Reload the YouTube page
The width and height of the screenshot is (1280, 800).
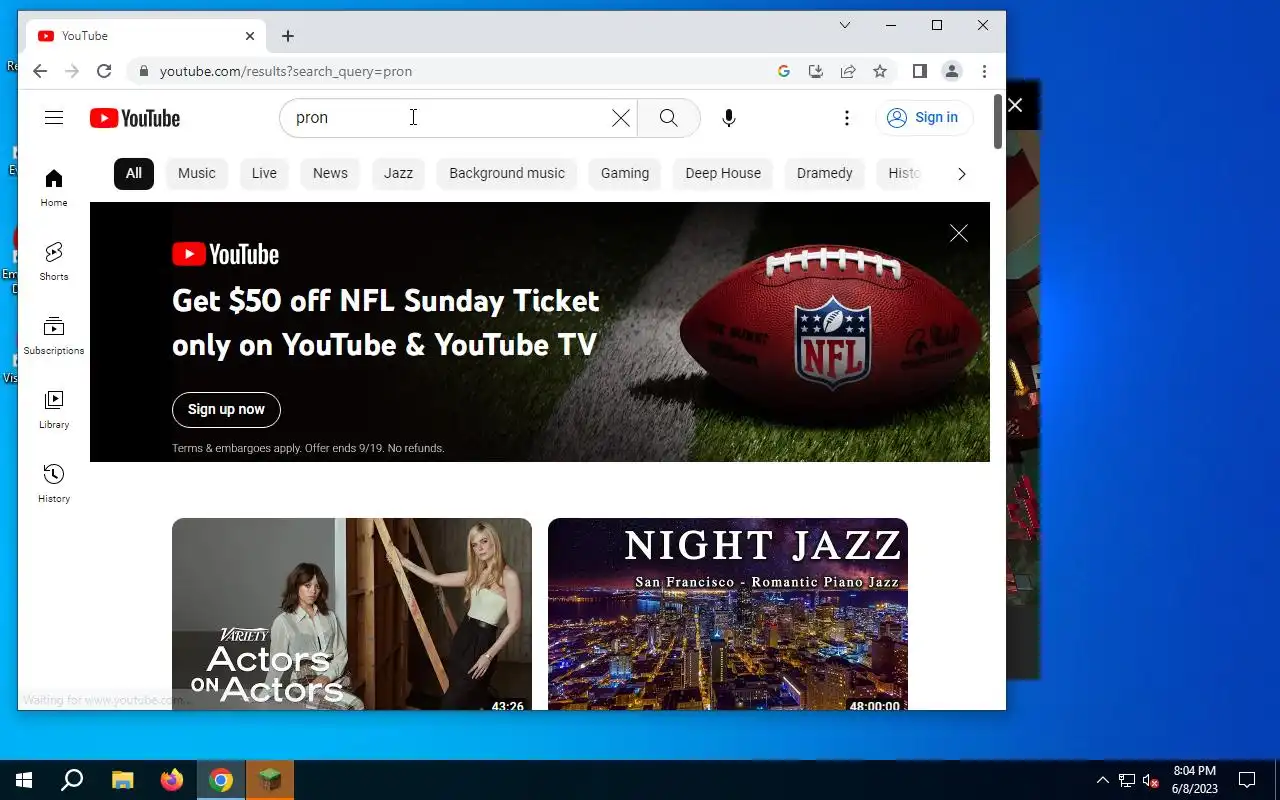coord(104,71)
